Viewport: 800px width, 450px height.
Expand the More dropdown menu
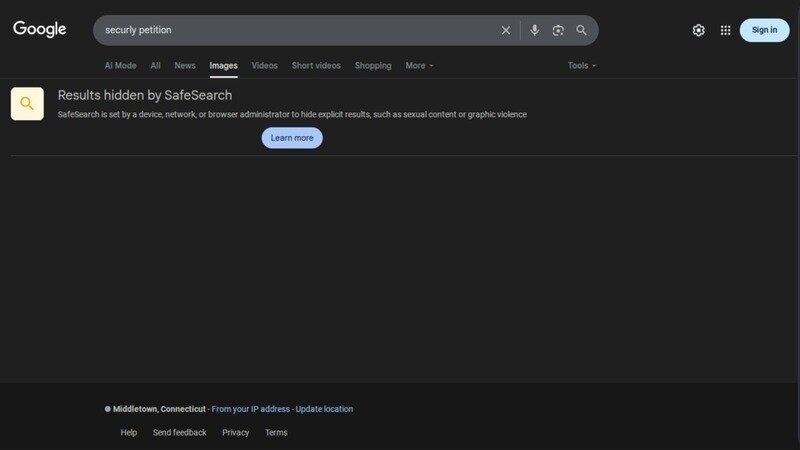[419, 66]
